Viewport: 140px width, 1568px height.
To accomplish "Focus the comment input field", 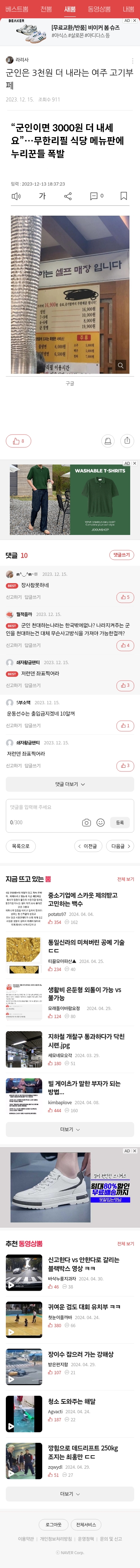I will 70,807.
